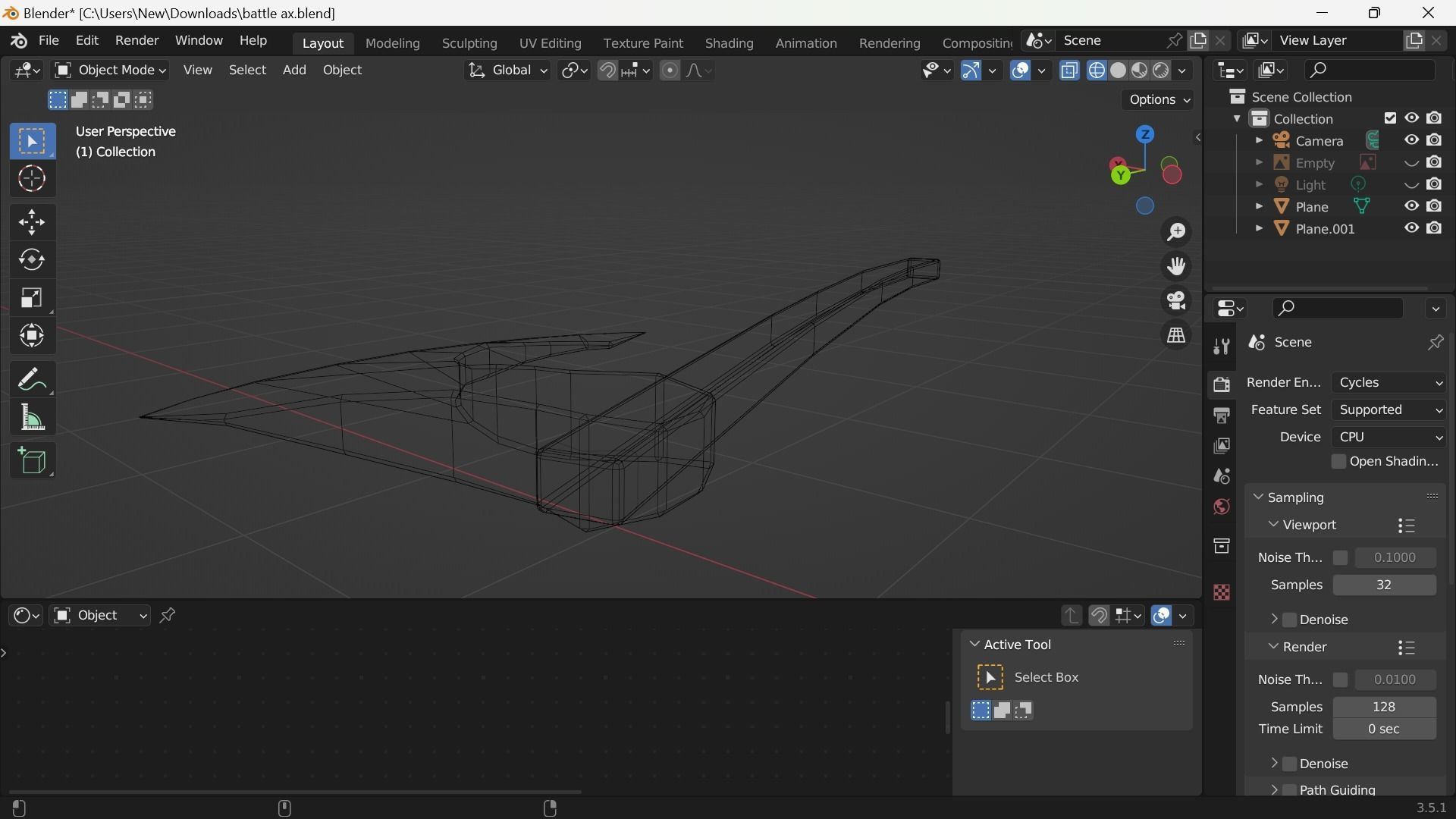Open the Add menu in viewport header
1456x819 pixels.
pos(294,71)
